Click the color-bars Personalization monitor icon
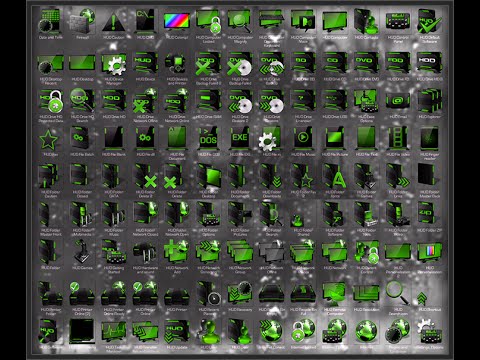Screen dimensions: 480x360 coord(429,252)
